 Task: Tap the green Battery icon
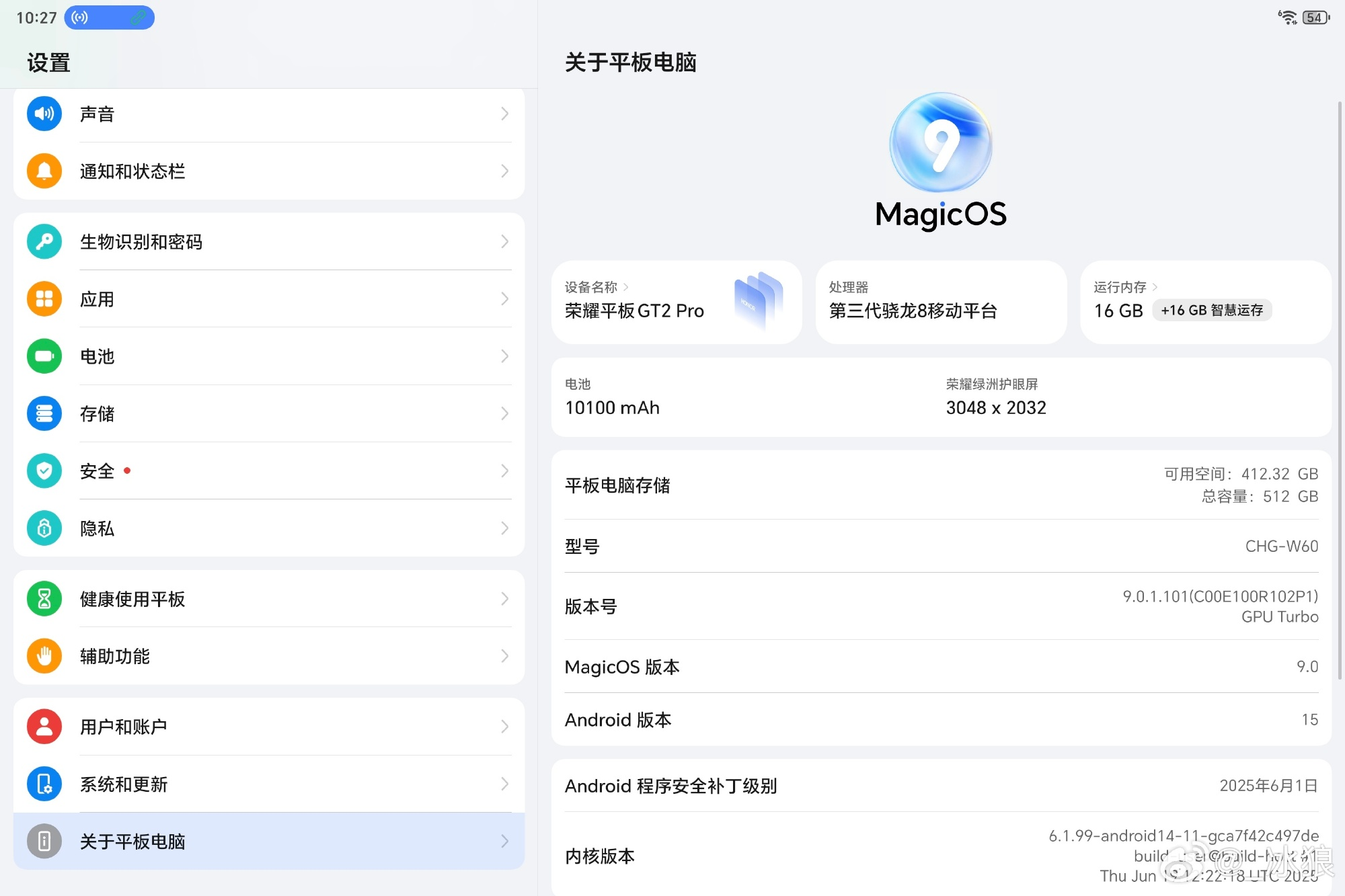(x=44, y=356)
